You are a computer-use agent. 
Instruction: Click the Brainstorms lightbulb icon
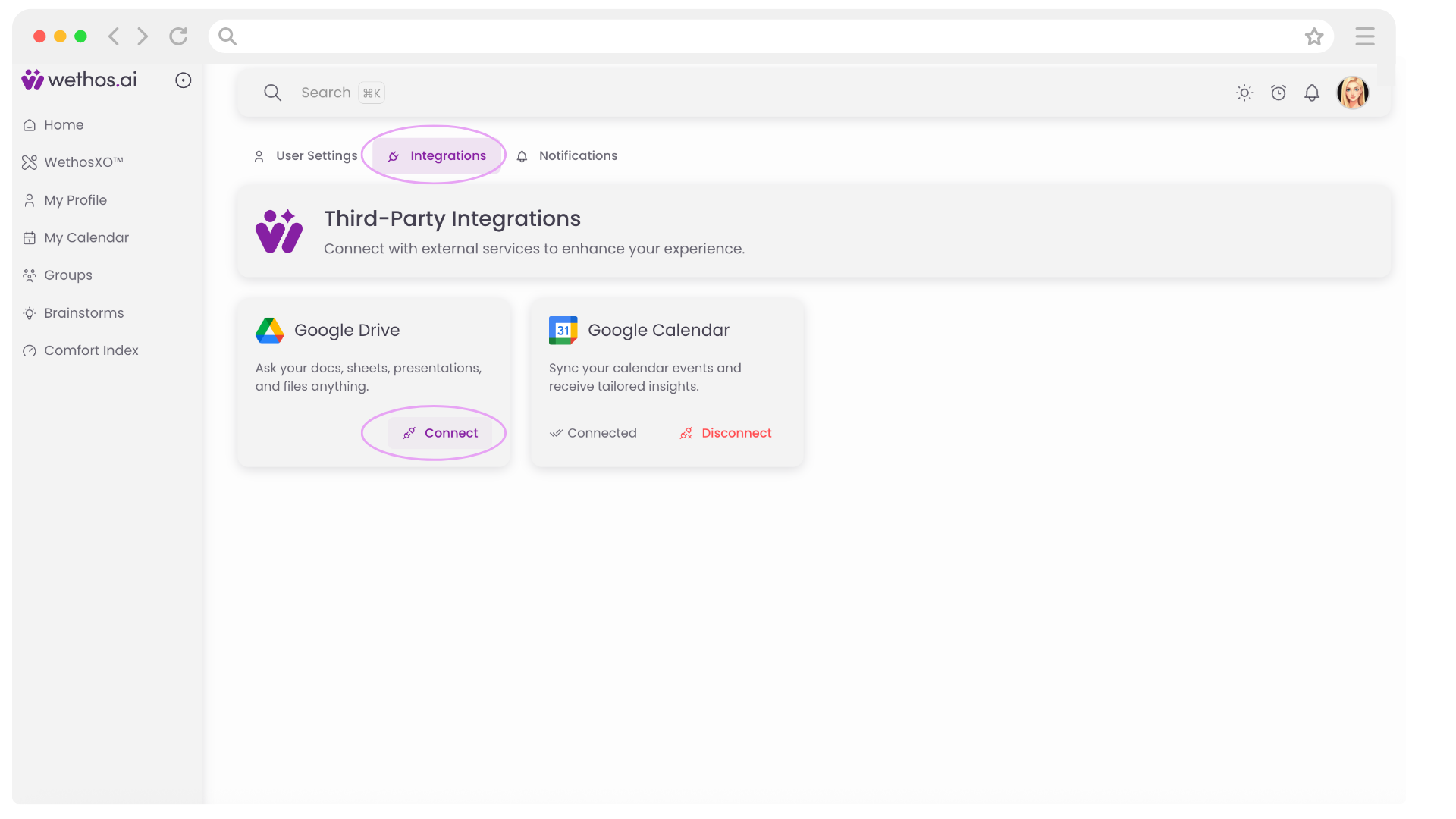click(29, 312)
